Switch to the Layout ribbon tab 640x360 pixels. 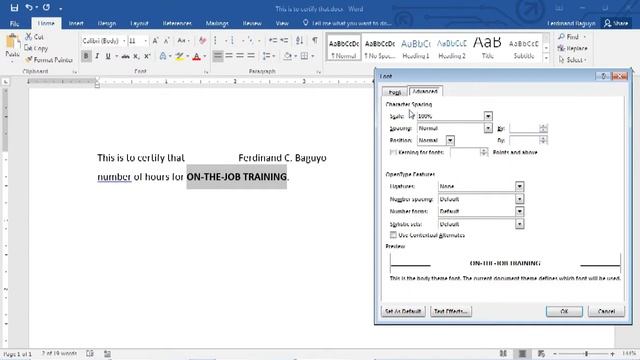click(x=139, y=23)
